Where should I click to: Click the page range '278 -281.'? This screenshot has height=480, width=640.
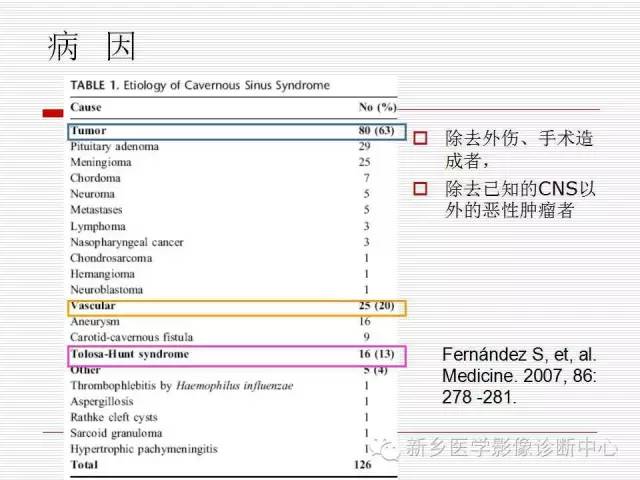coord(479,397)
